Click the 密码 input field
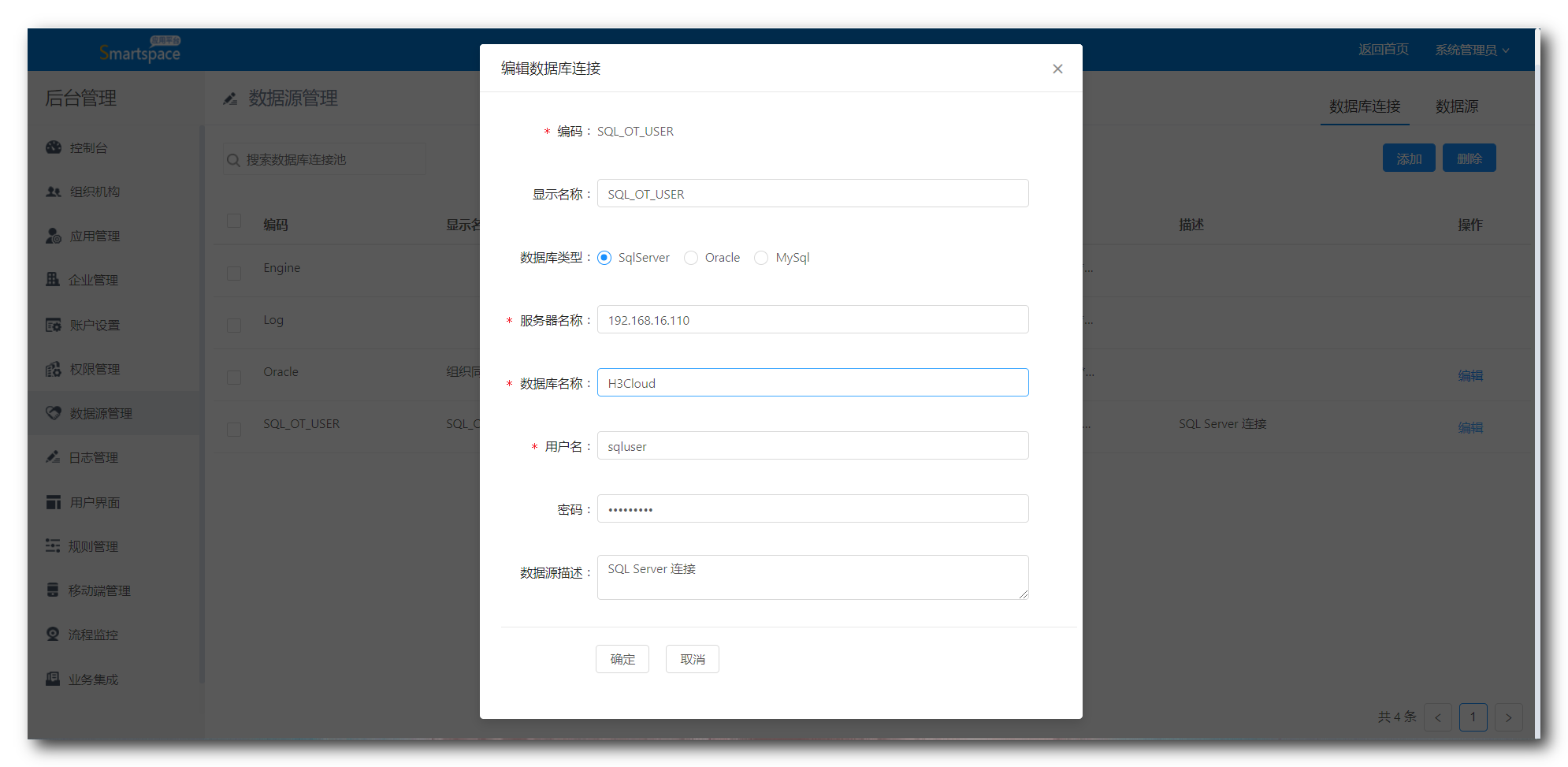 point(813,508)
